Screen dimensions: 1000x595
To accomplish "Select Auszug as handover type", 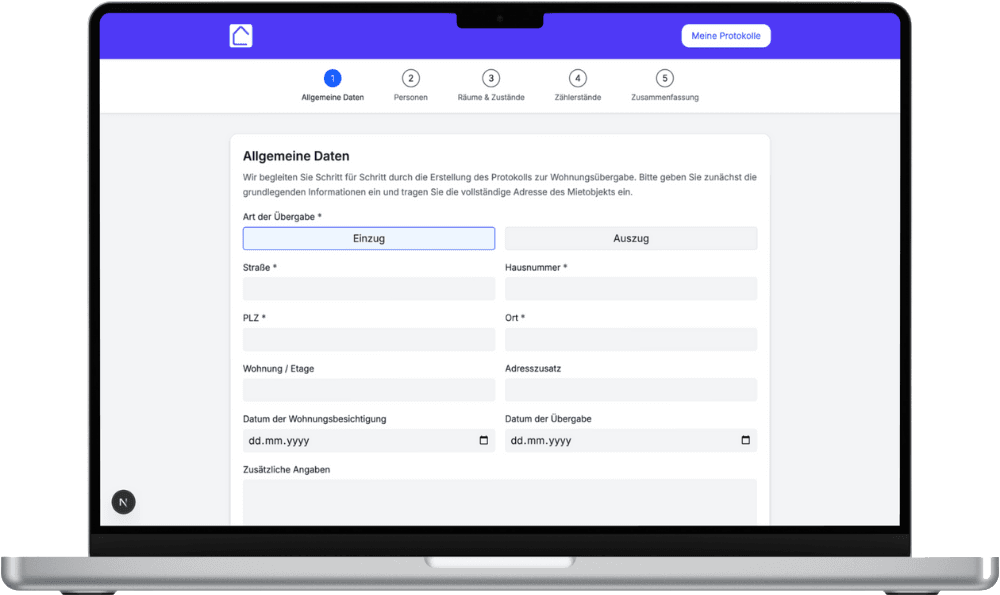I will 630,238.
